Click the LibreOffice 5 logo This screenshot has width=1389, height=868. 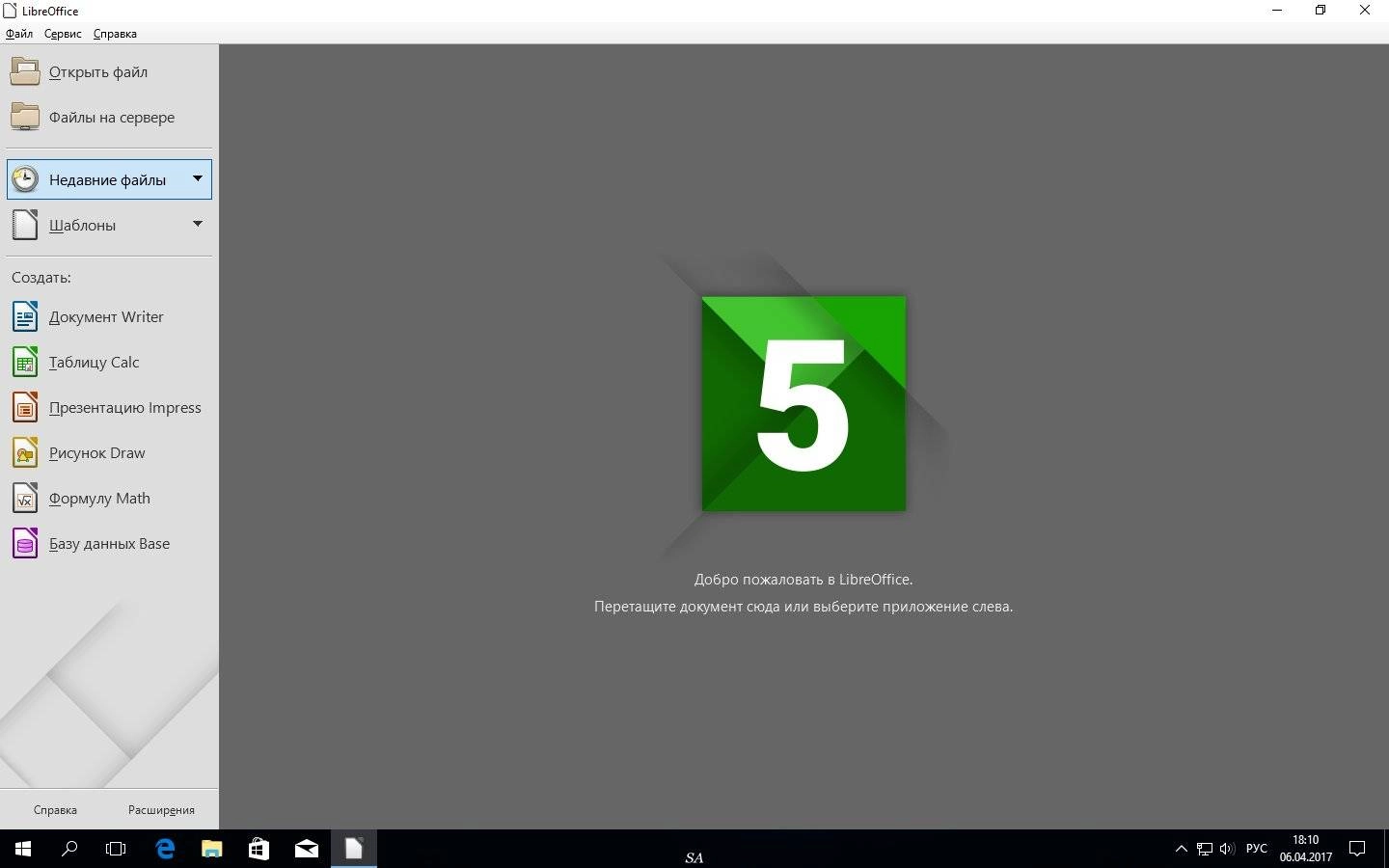click(x=803, y=403)
